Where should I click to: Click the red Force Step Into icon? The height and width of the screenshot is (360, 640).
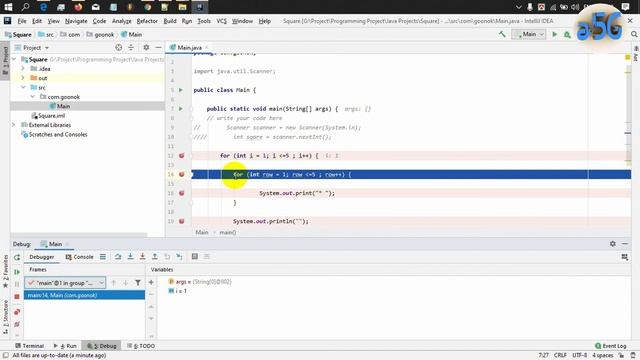pyautogui.click(x=142, y=257)
